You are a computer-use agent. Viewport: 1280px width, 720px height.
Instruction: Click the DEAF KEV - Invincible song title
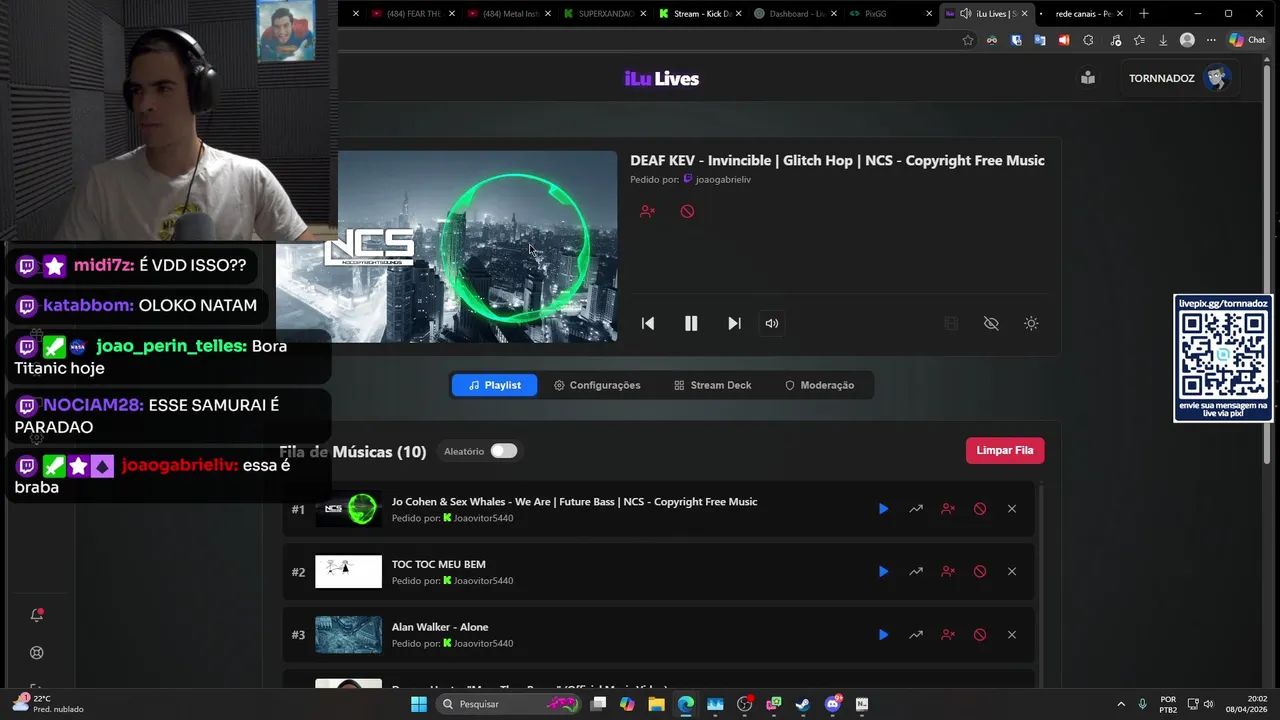point(837,160)
